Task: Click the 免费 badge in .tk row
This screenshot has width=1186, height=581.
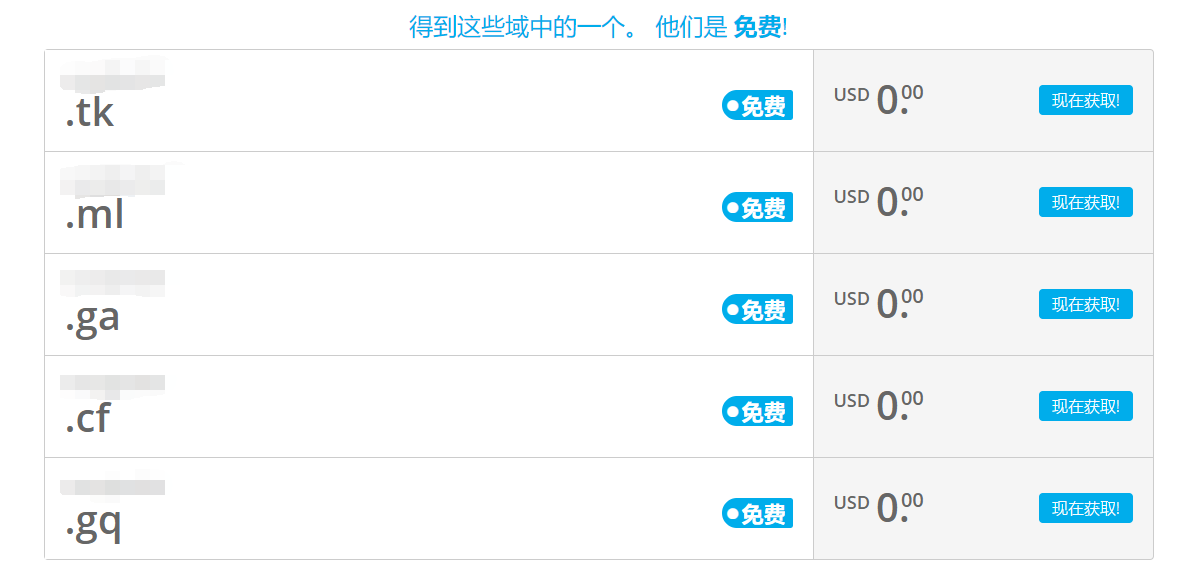Action: [757, 105]
